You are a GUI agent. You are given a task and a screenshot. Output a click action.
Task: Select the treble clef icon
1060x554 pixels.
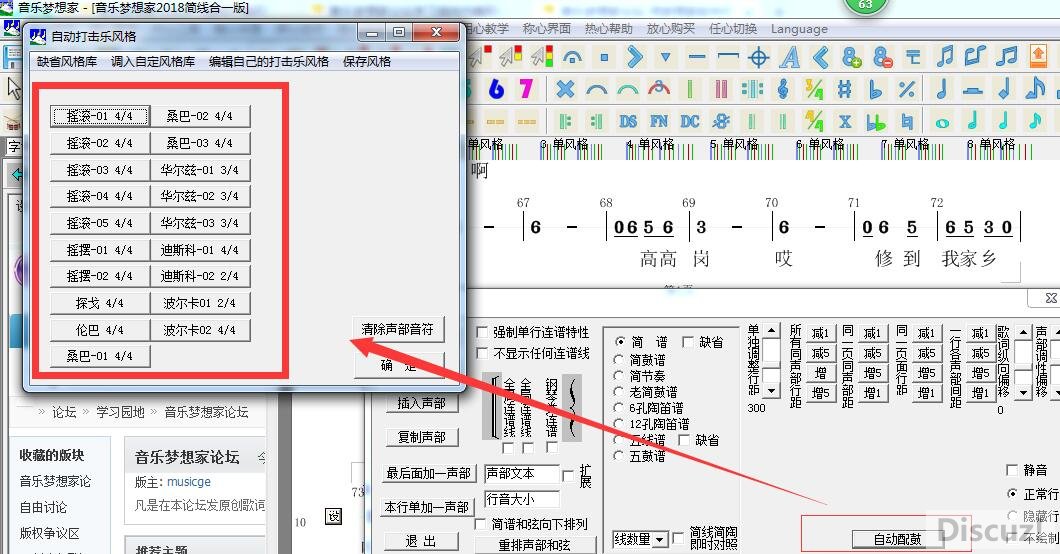[783, 89]
